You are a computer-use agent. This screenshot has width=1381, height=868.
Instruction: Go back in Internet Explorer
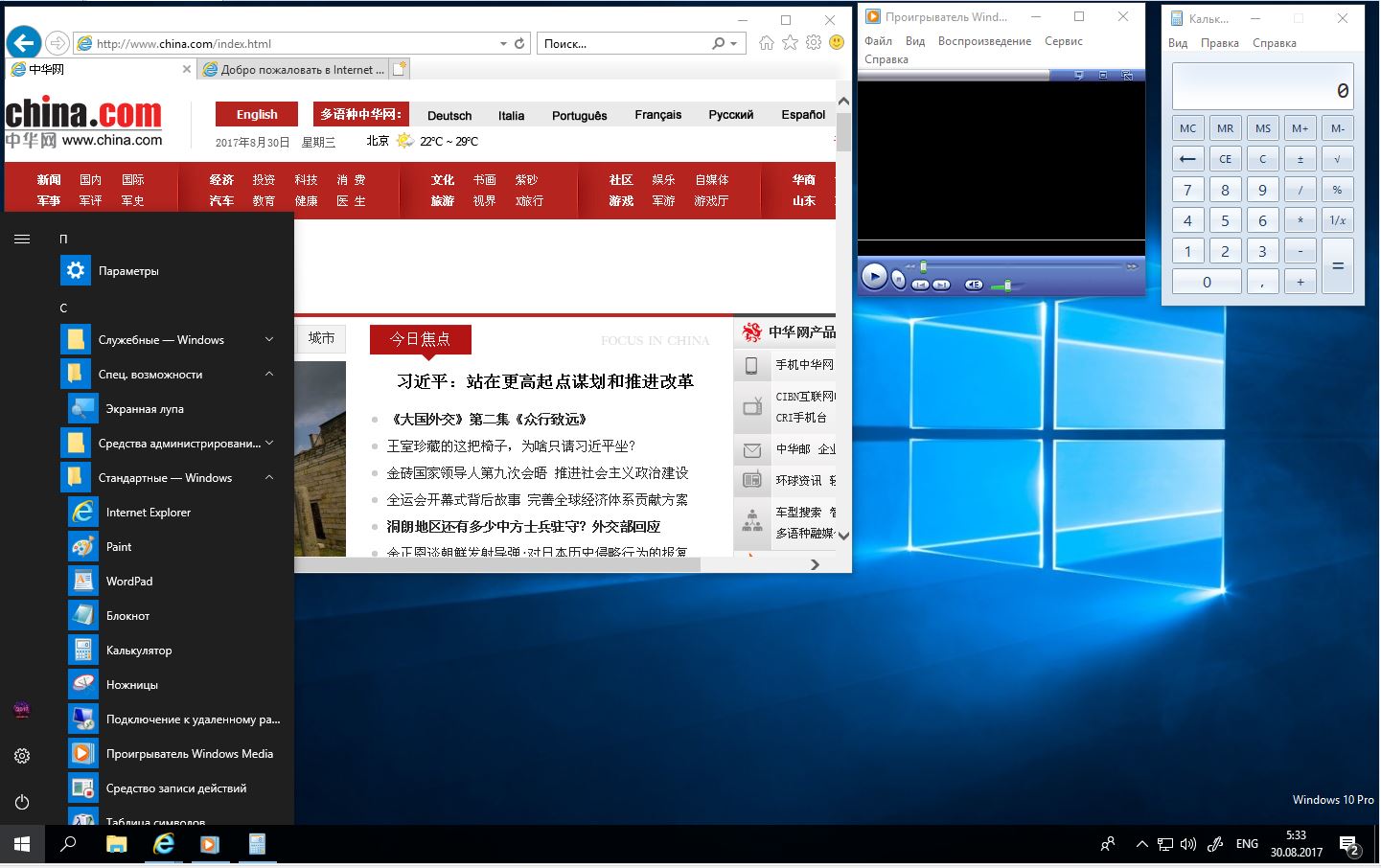click(24, 42)
